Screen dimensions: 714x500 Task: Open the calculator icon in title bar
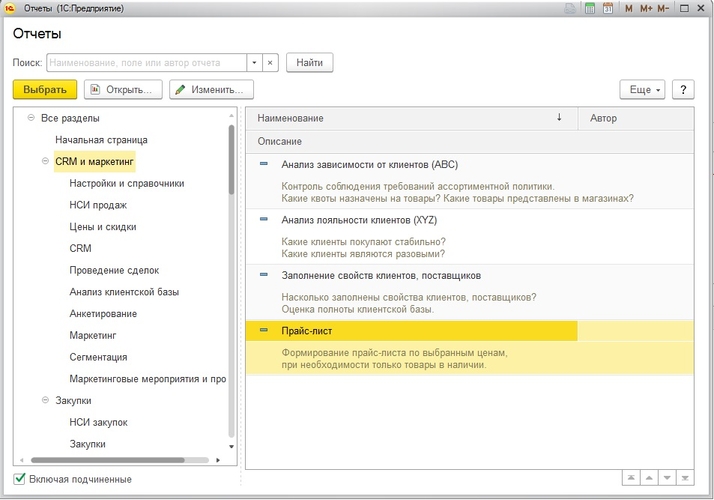pos(590,8)
